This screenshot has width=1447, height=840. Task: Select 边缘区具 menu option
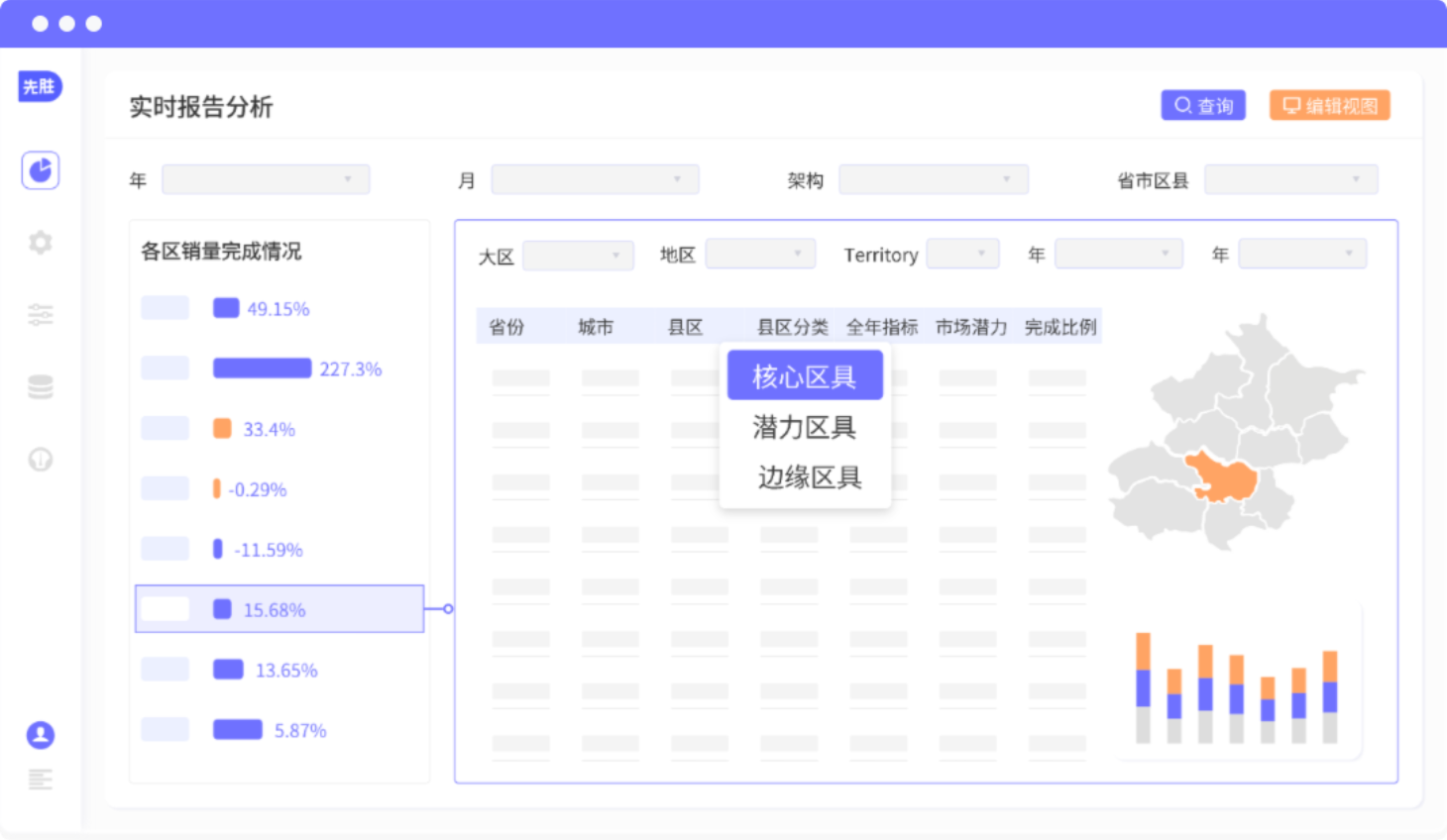(809, 477)
